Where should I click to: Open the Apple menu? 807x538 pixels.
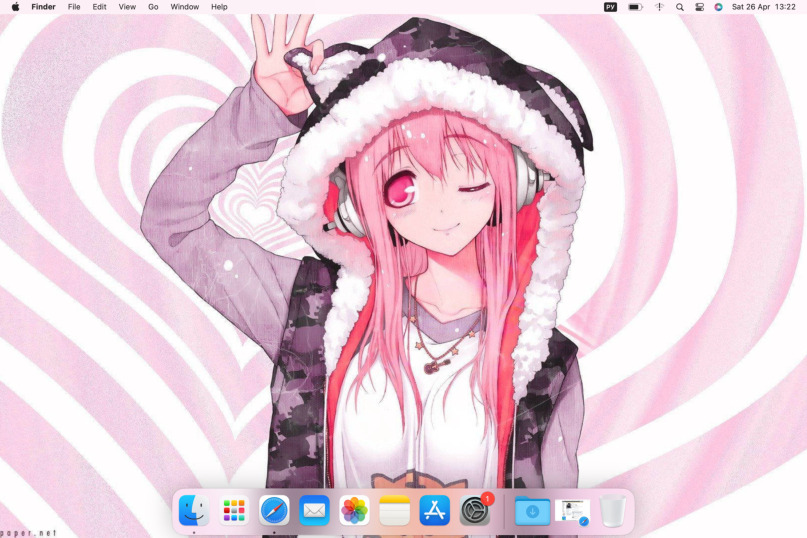15,7
